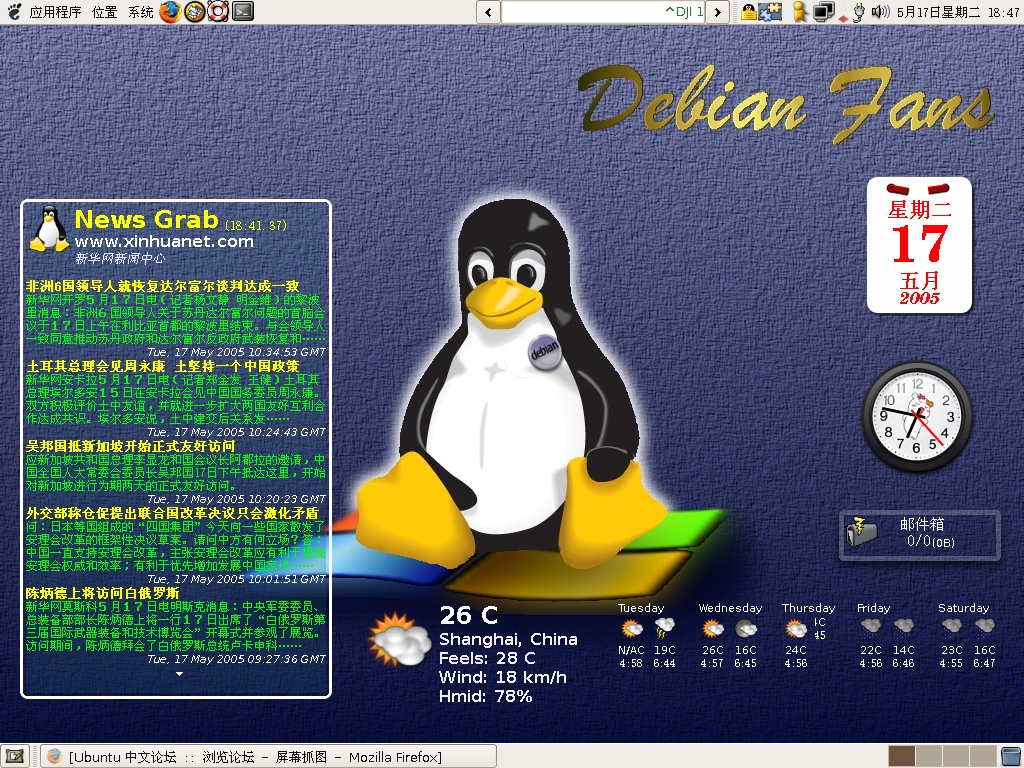
Task: Open headline 外交部称仓促提出联合国改革决议只会激化矛盾
Action: (172, 513)
